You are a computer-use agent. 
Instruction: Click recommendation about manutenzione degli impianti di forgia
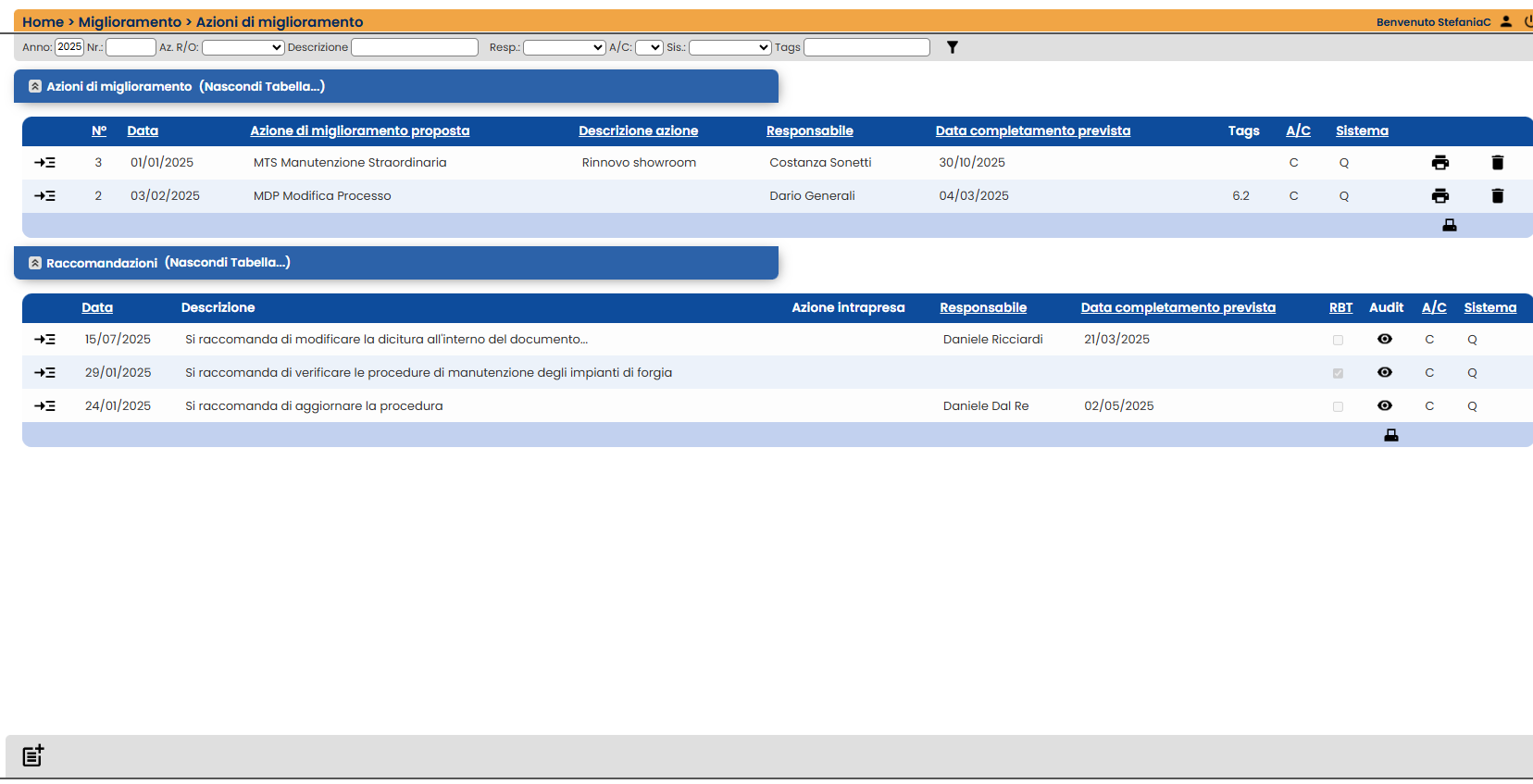(429, 373)
